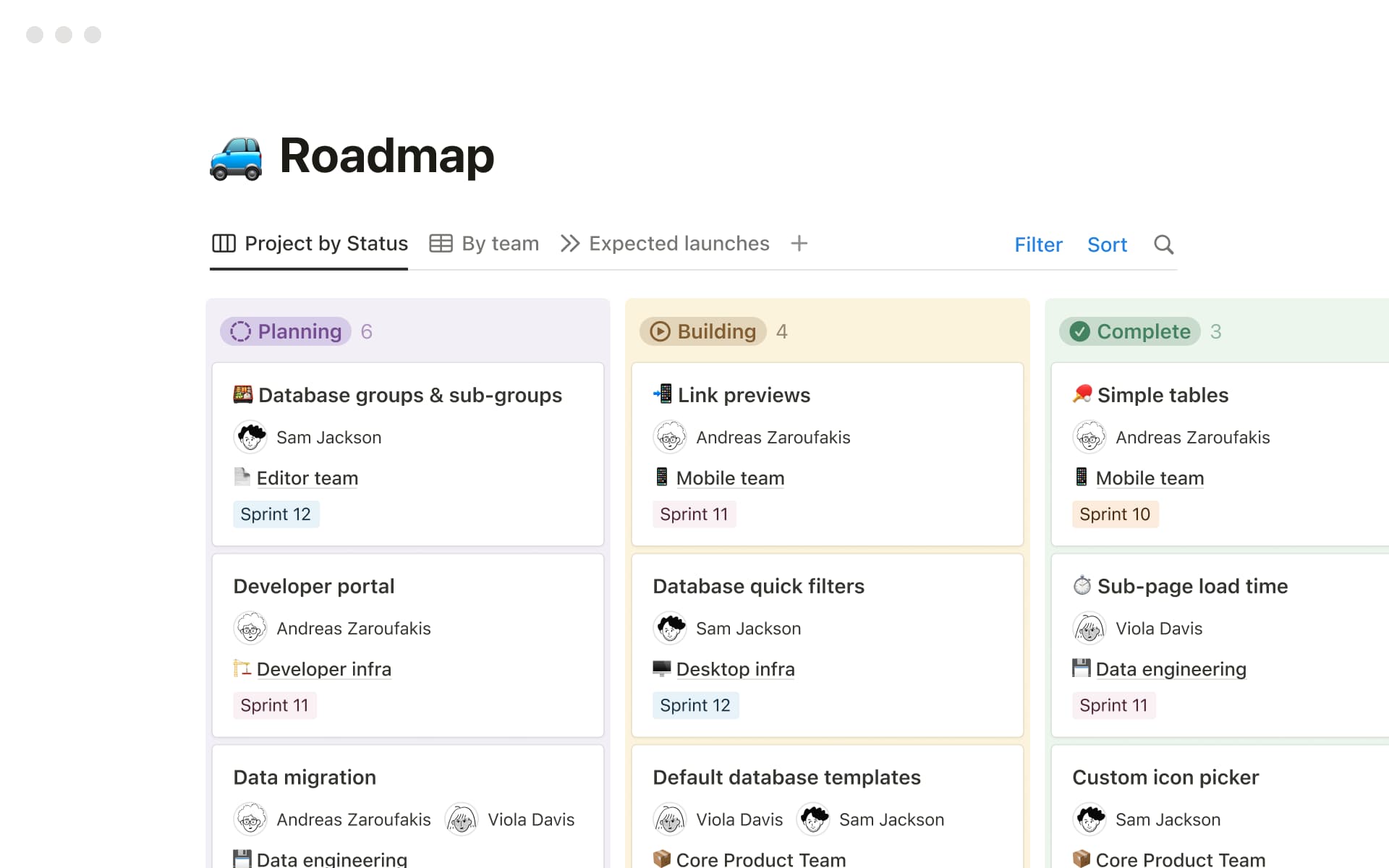Open the Filter options

tap(1038, 244)
